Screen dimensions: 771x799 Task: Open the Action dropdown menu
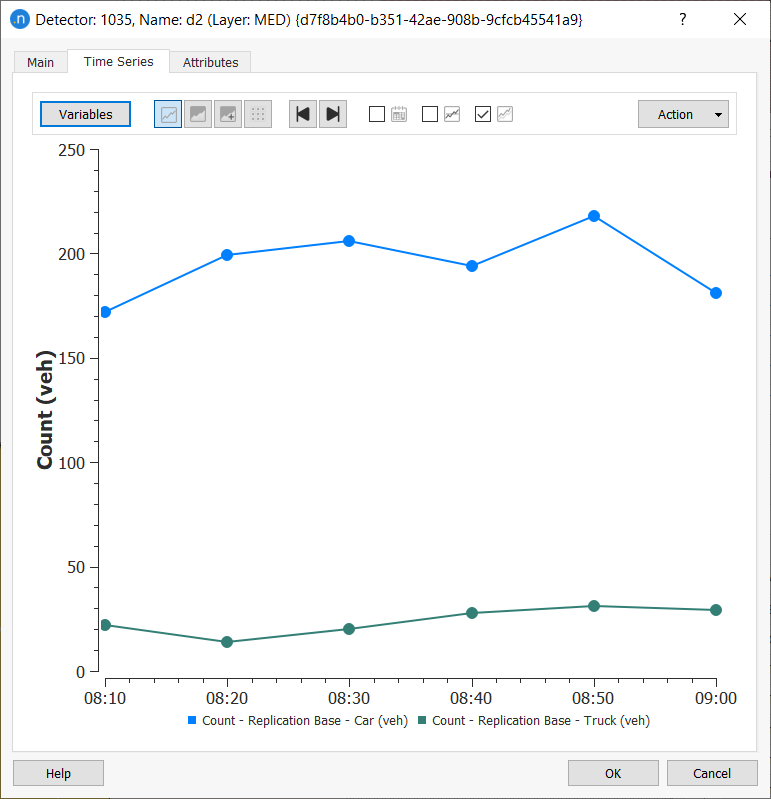pos(683,114)
